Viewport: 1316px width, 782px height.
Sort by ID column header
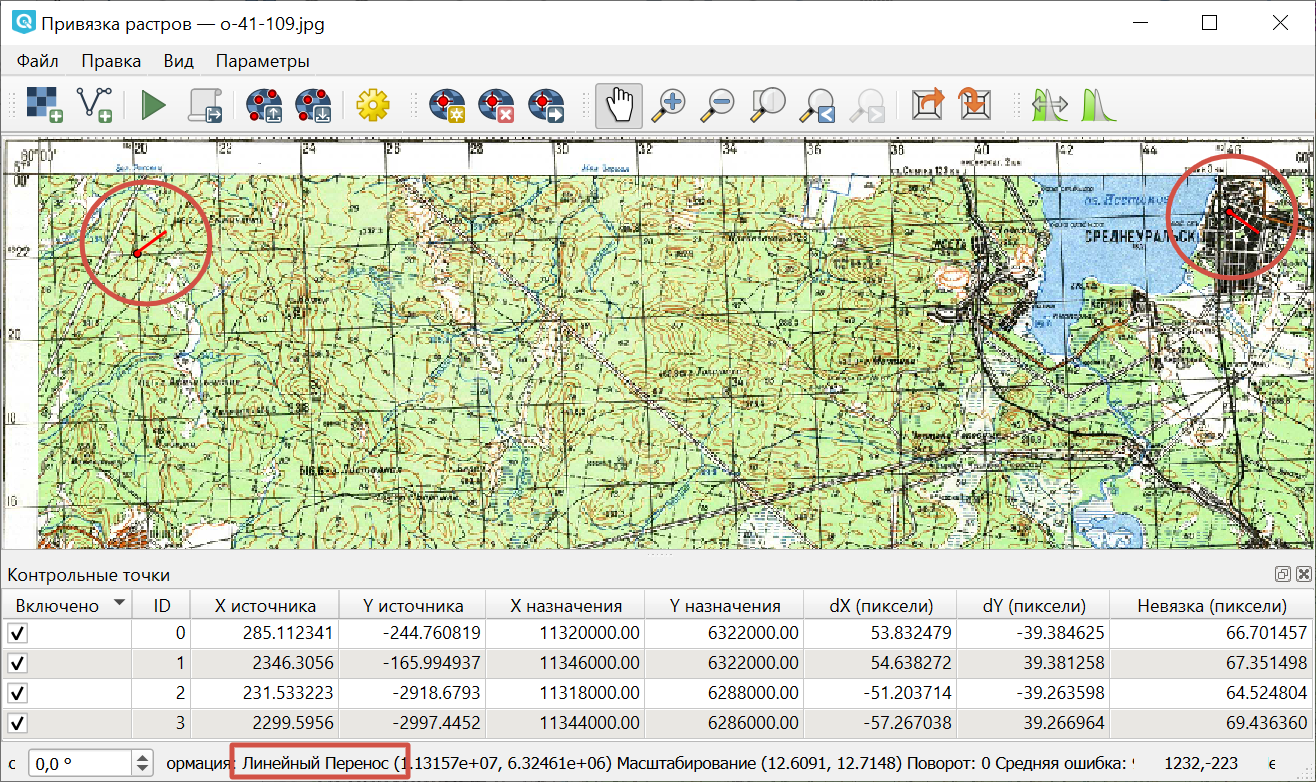(x=162, y=605)
